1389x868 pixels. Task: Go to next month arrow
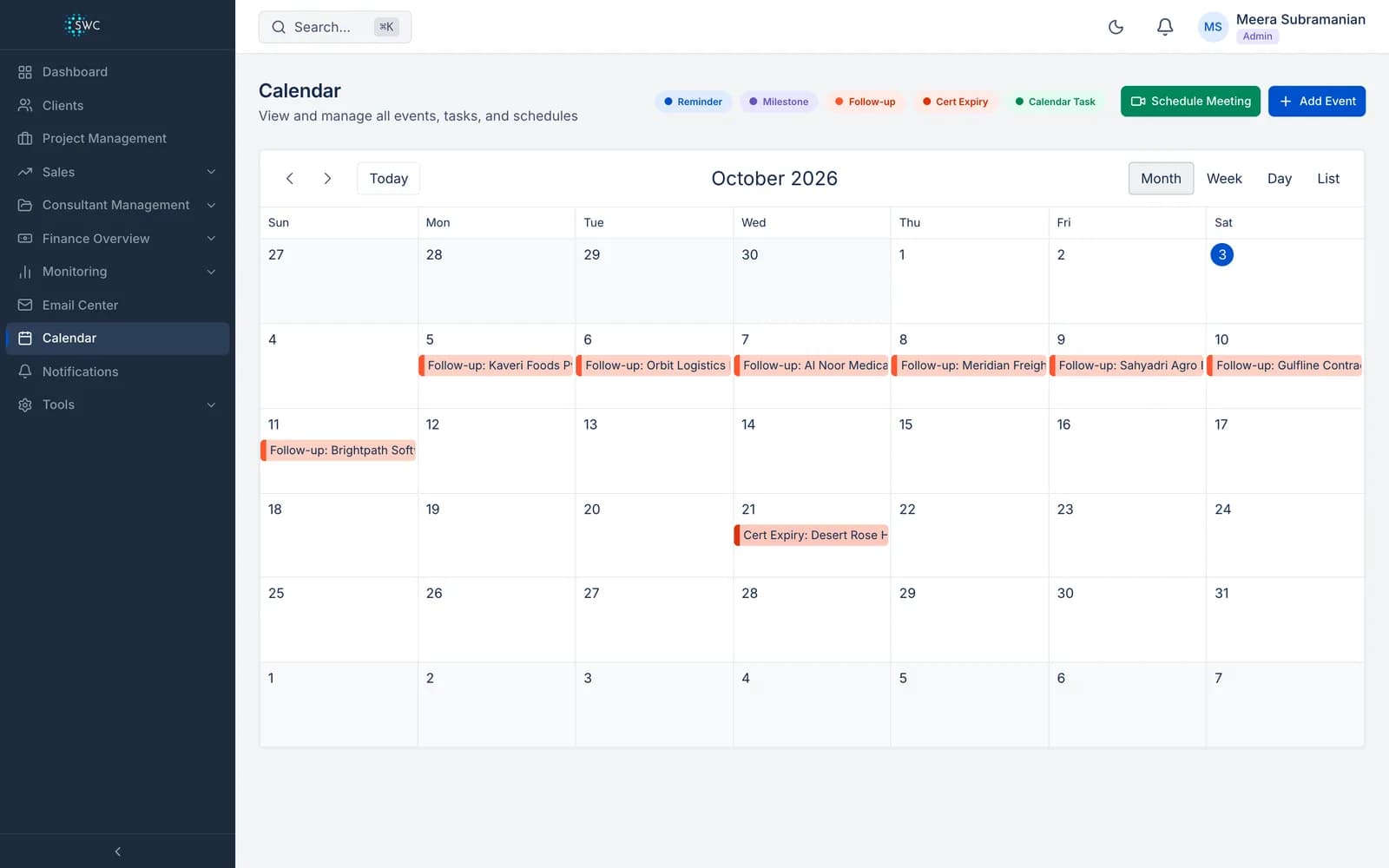point(327,178)
